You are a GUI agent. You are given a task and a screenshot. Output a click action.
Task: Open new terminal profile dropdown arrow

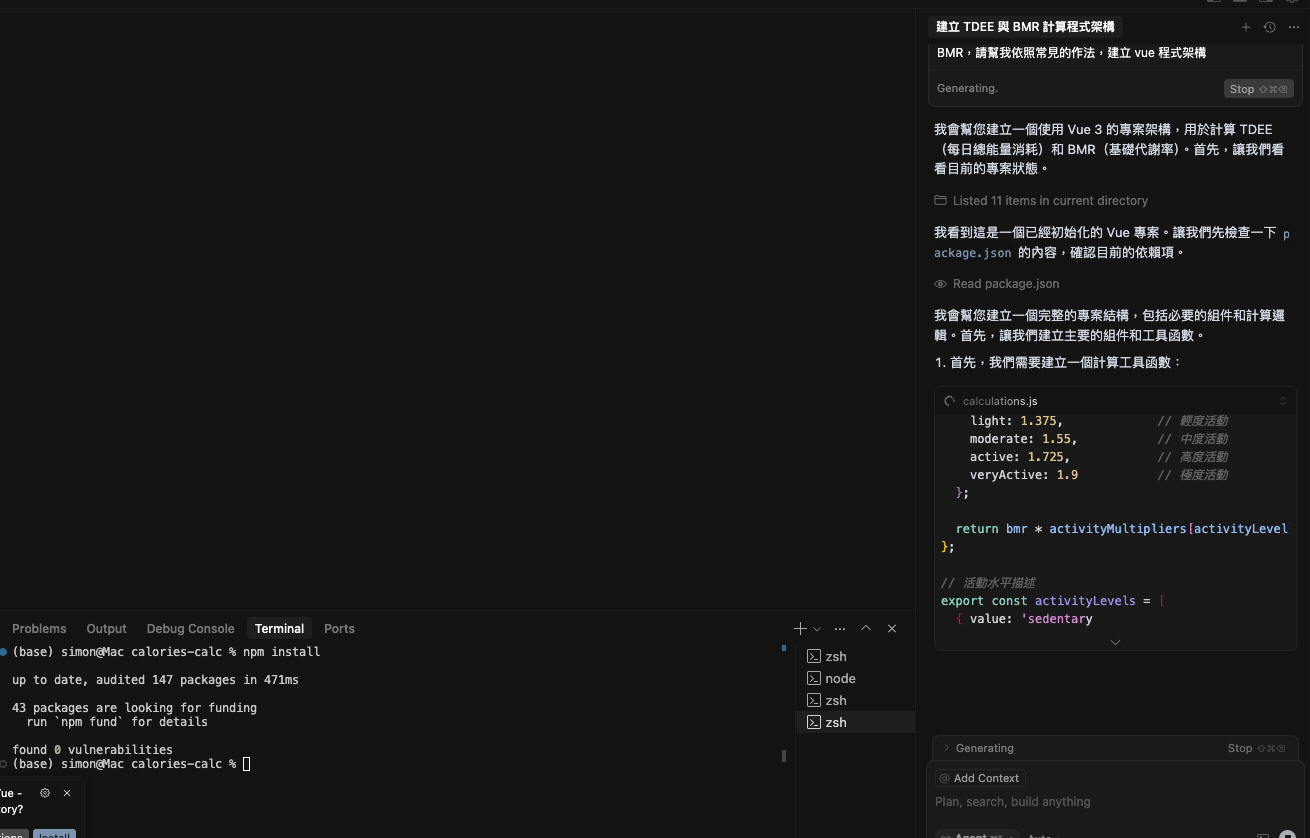[817, 629]
